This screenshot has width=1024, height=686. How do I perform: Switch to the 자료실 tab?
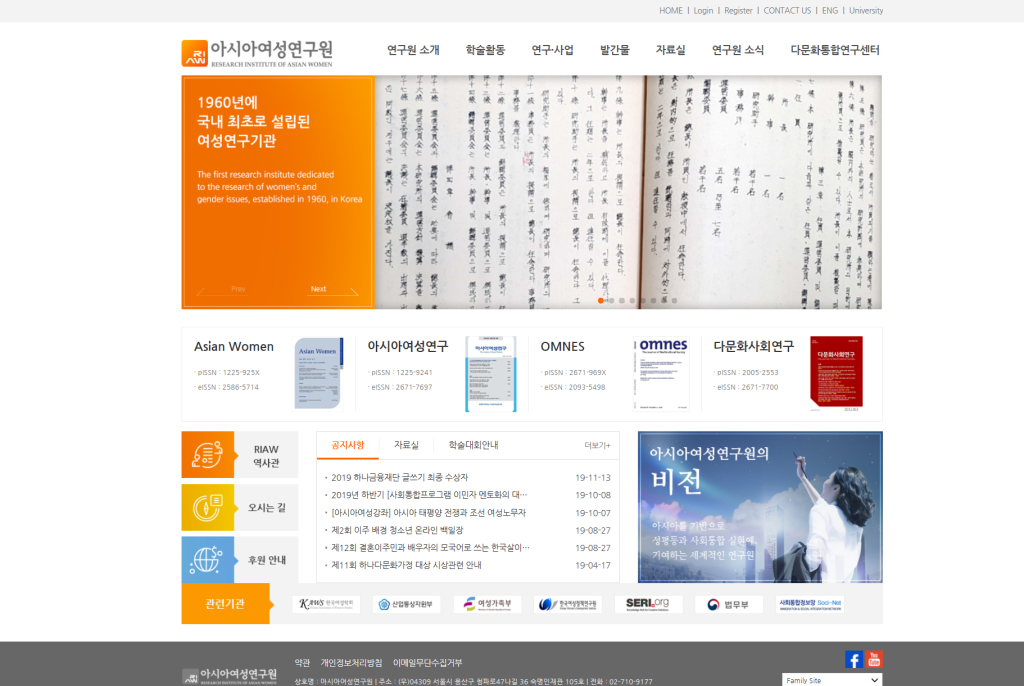pos(406,445)
